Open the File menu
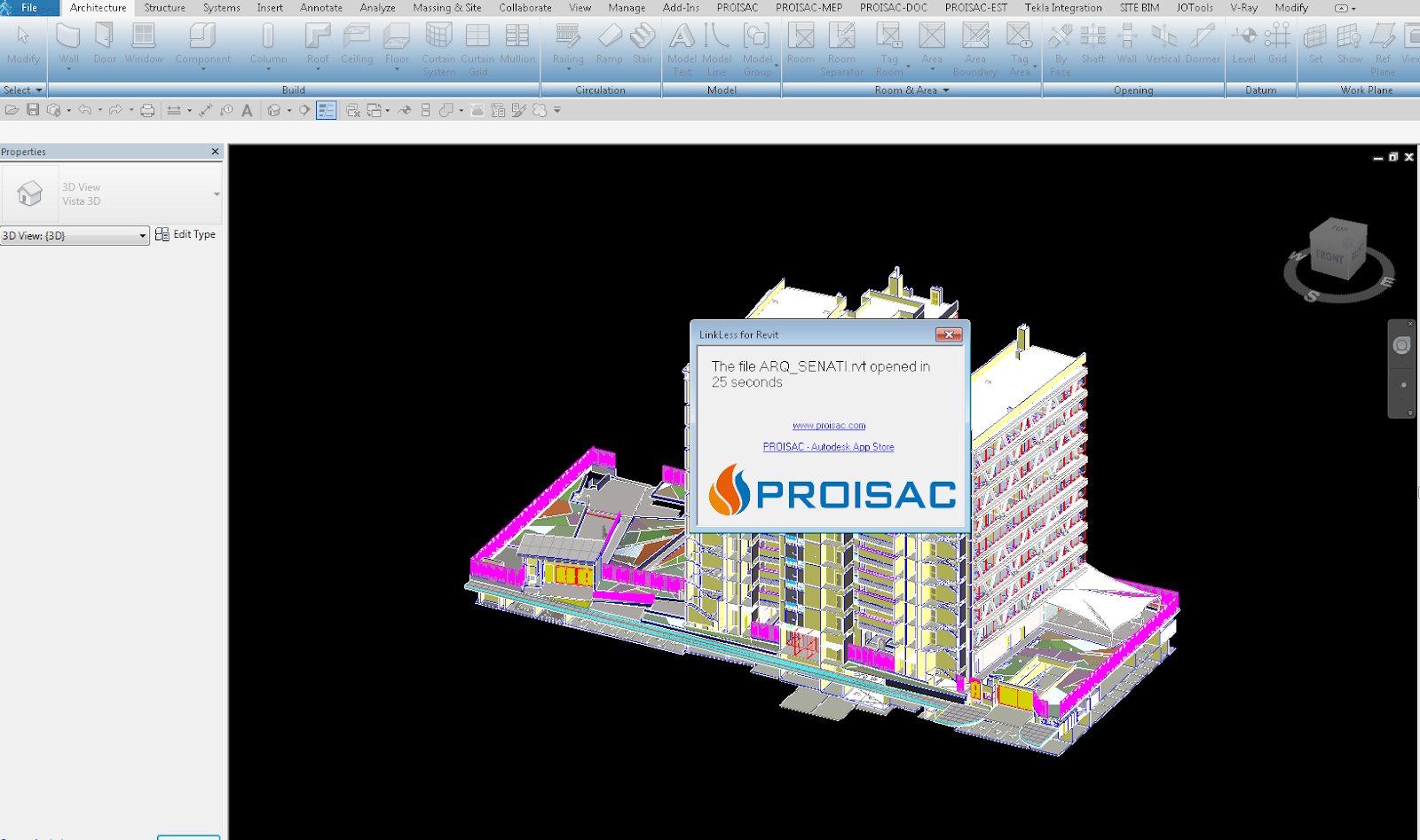The width and height of the screenshot is (1420, 840). (x=29, y=8)
